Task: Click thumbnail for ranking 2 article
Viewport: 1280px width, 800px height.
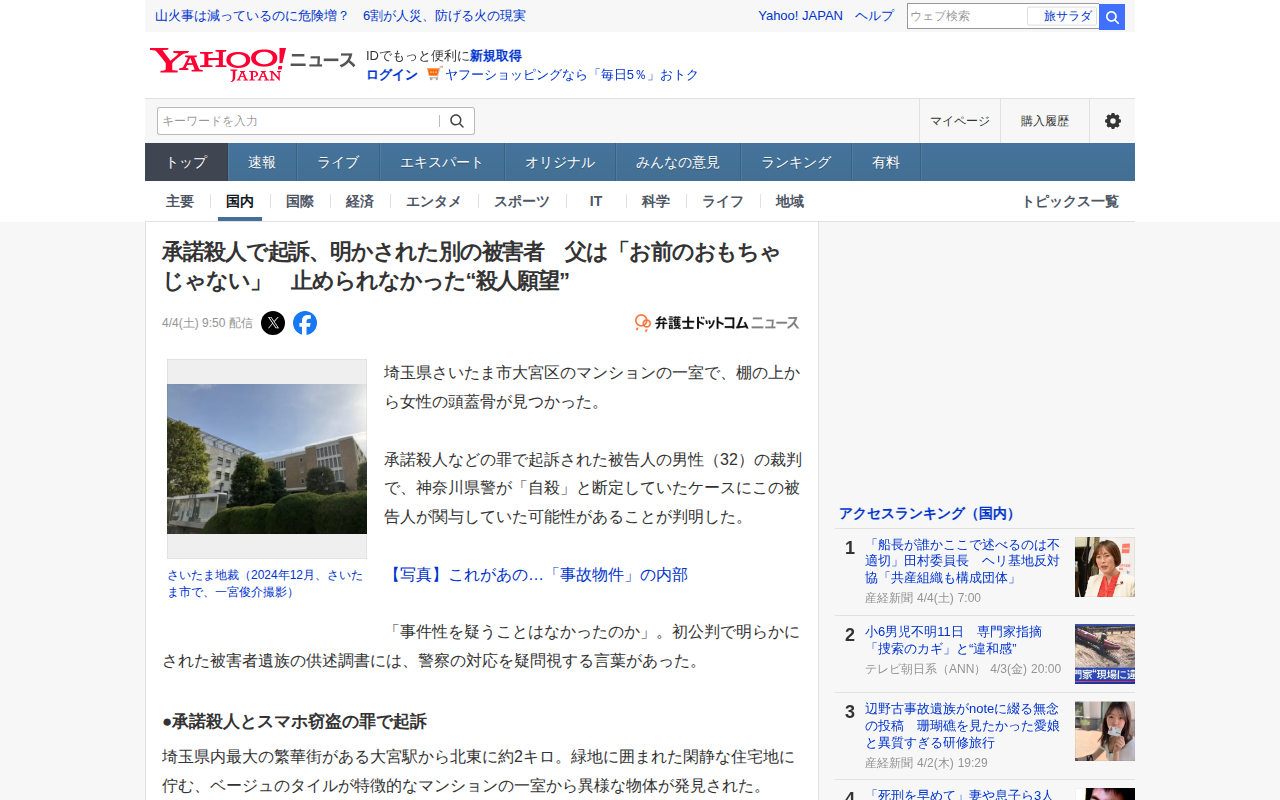Action: 1105,654
